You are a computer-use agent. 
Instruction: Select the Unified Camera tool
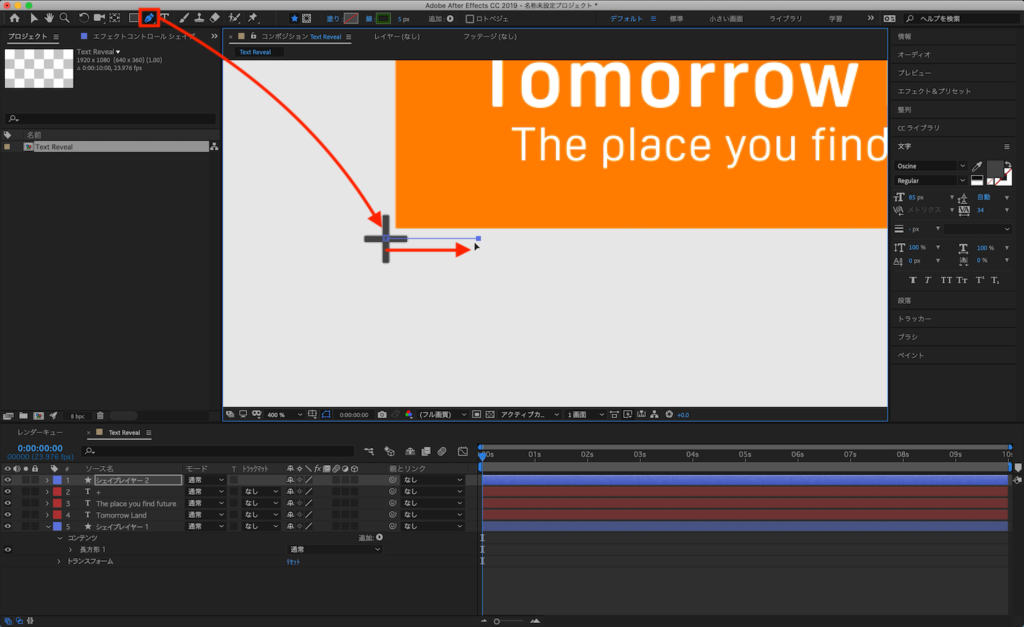click(x=99, y=18)
